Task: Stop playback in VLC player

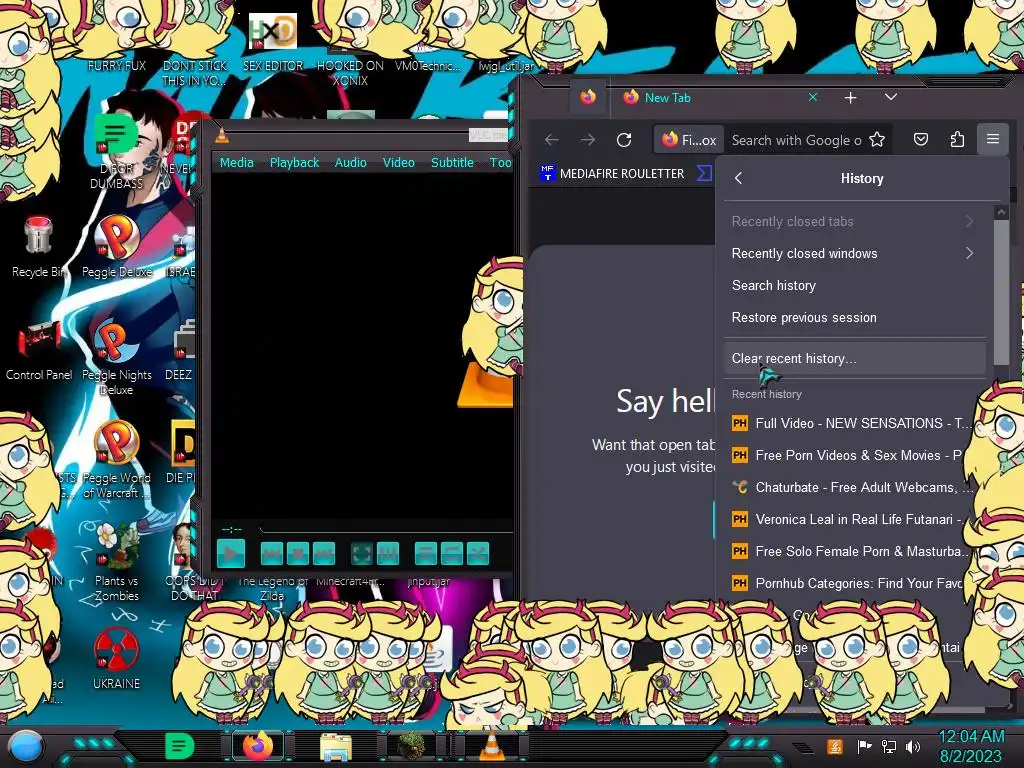Action: (x=298, y=554)
